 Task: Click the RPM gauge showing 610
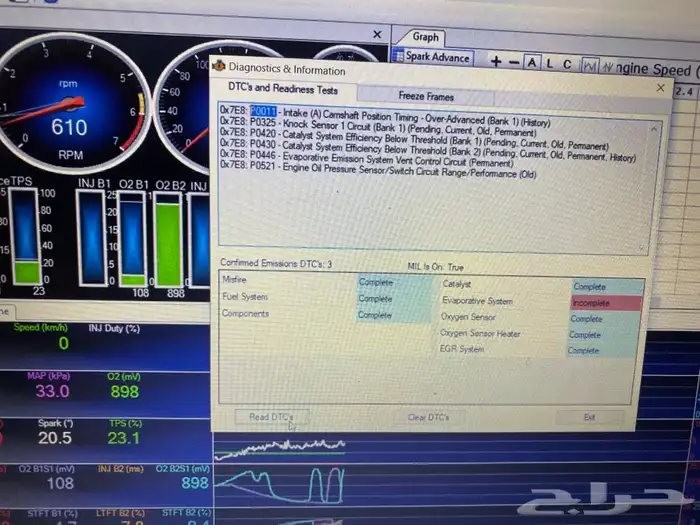click(69, 110)
